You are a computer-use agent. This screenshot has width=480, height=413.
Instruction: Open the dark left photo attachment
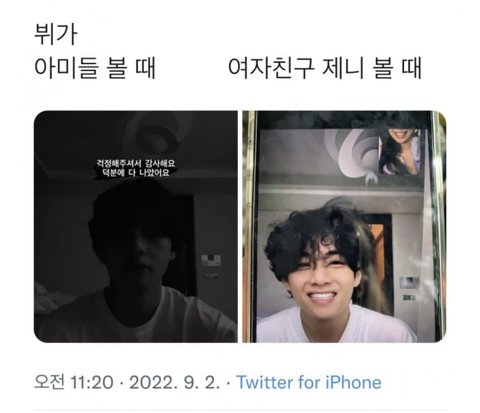point(136,227)
